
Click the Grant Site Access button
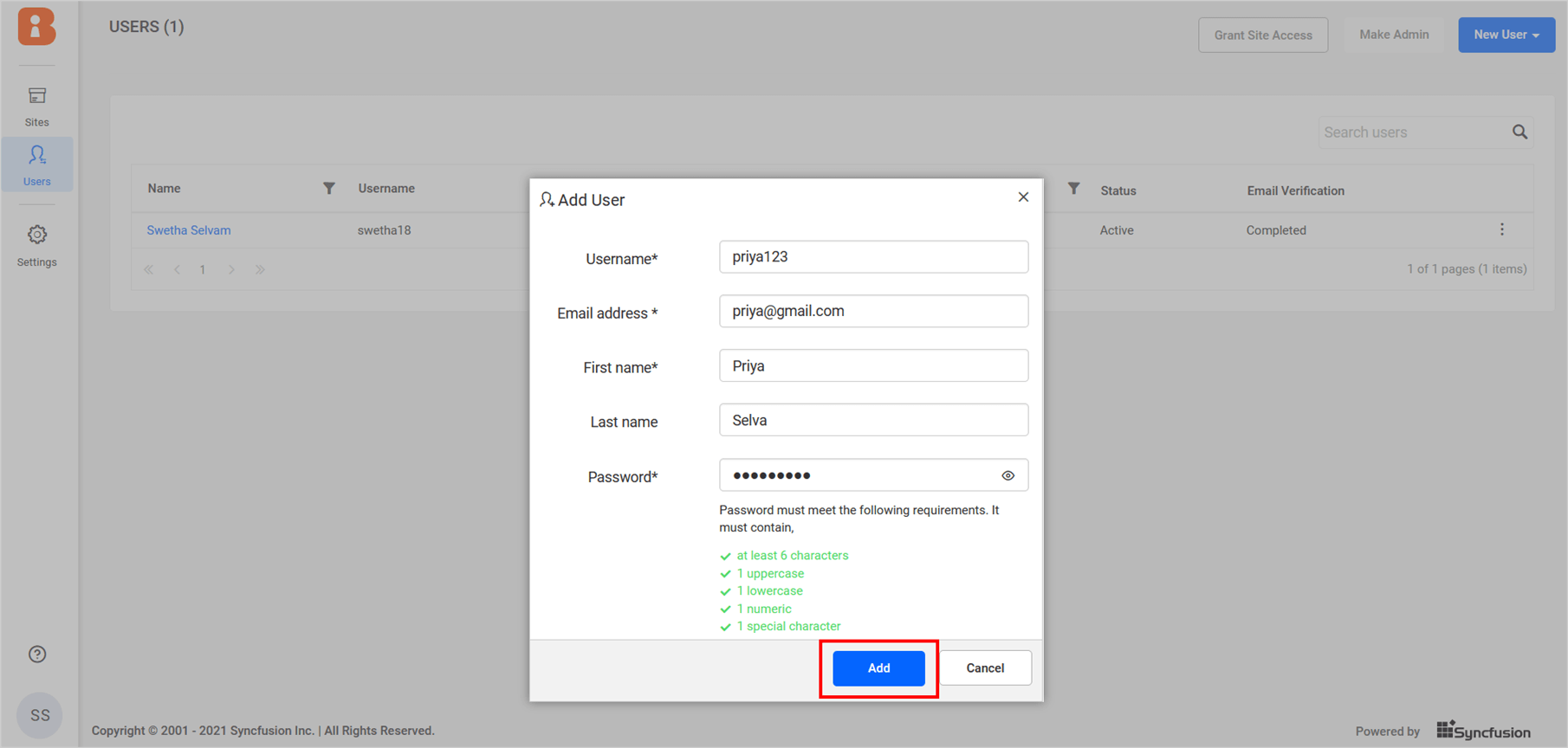pyautogui.click(x=1263, y=35)
